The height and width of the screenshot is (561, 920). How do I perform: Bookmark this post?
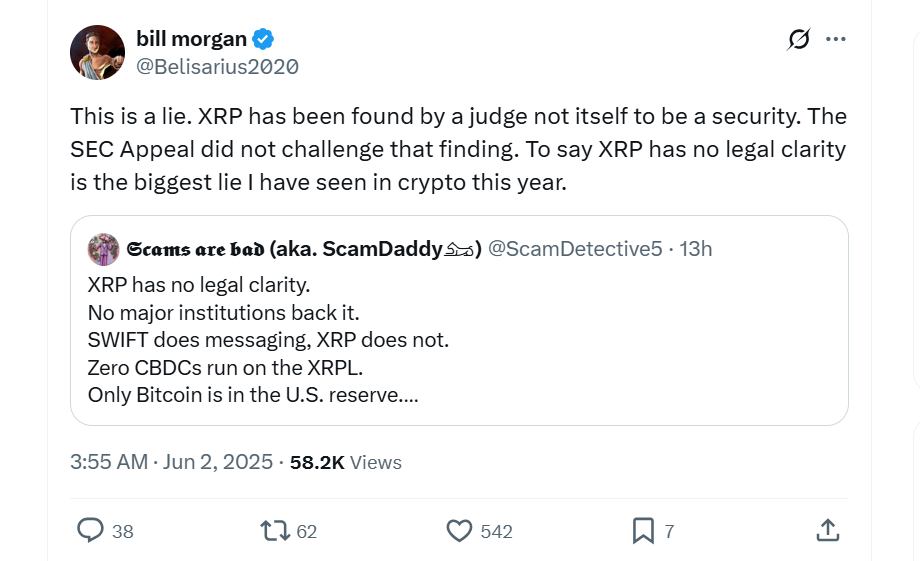coord(643,531)
